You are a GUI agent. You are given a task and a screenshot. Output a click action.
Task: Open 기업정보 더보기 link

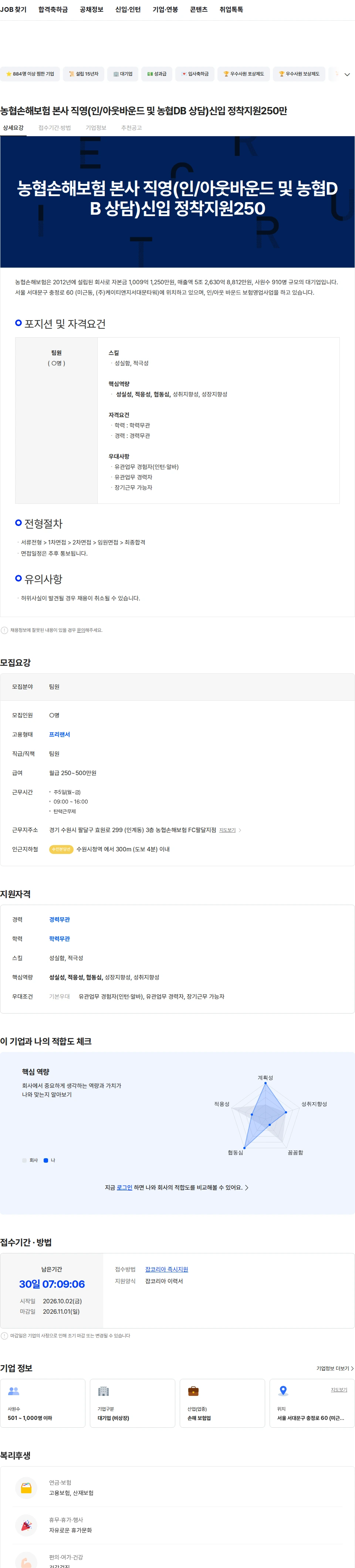334,1368
